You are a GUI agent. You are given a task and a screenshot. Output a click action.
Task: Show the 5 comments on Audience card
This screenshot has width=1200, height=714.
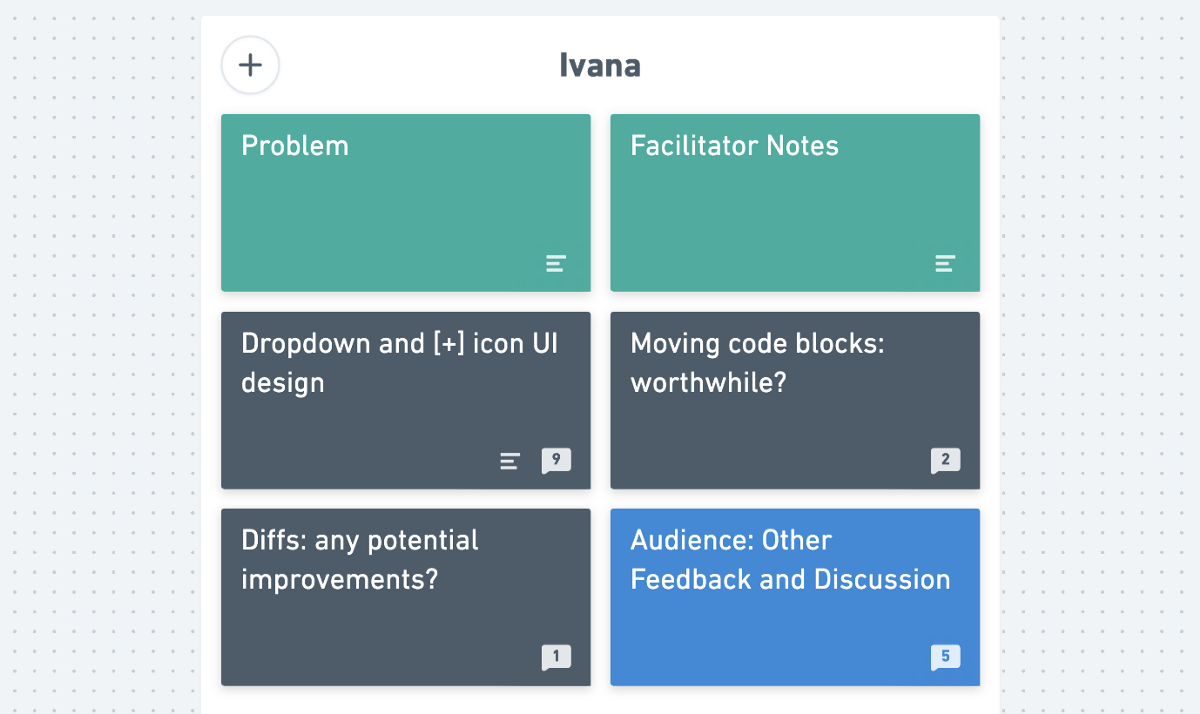pos(945,657)
